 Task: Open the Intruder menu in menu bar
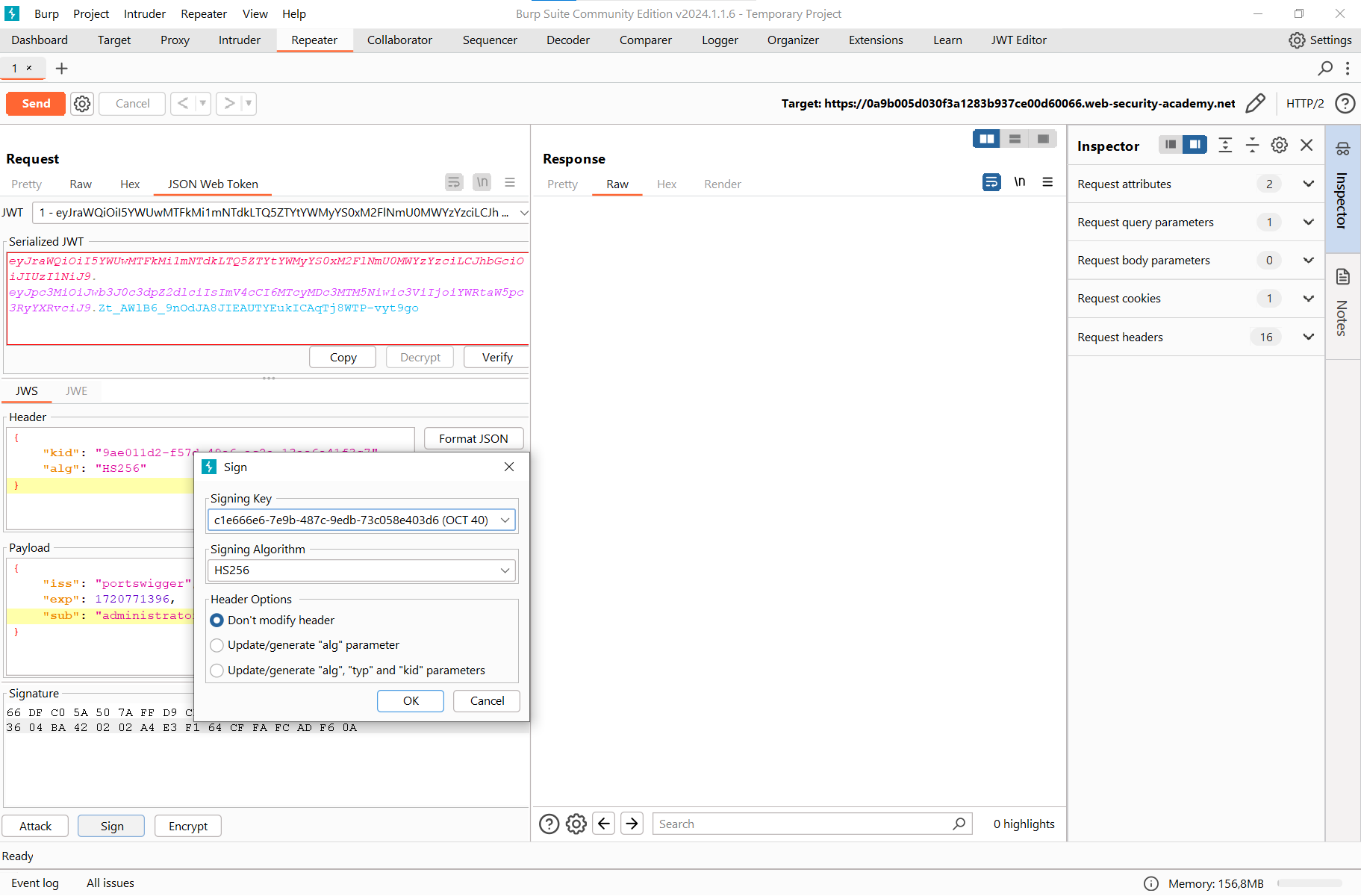145,13
